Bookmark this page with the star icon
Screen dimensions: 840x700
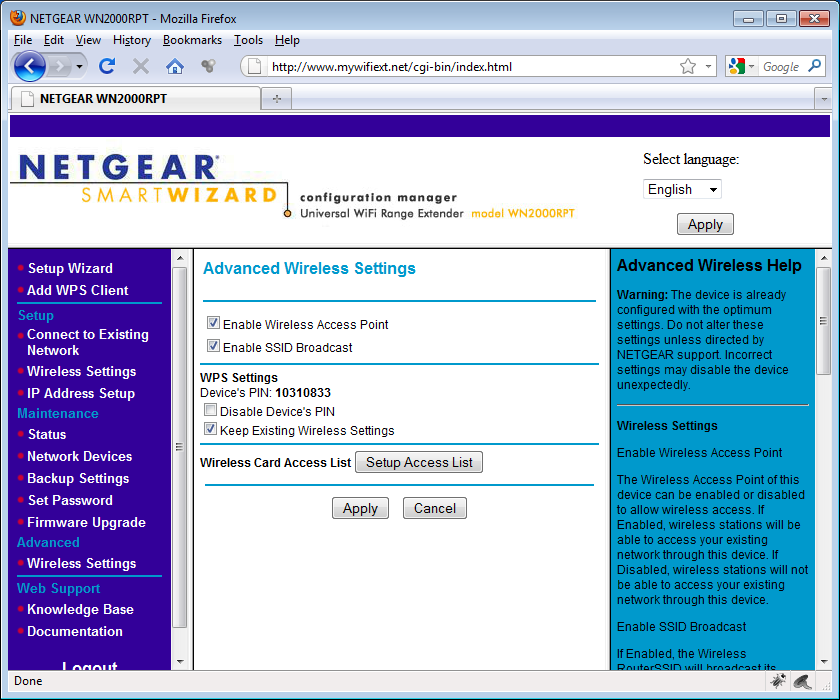pos(688,66)
